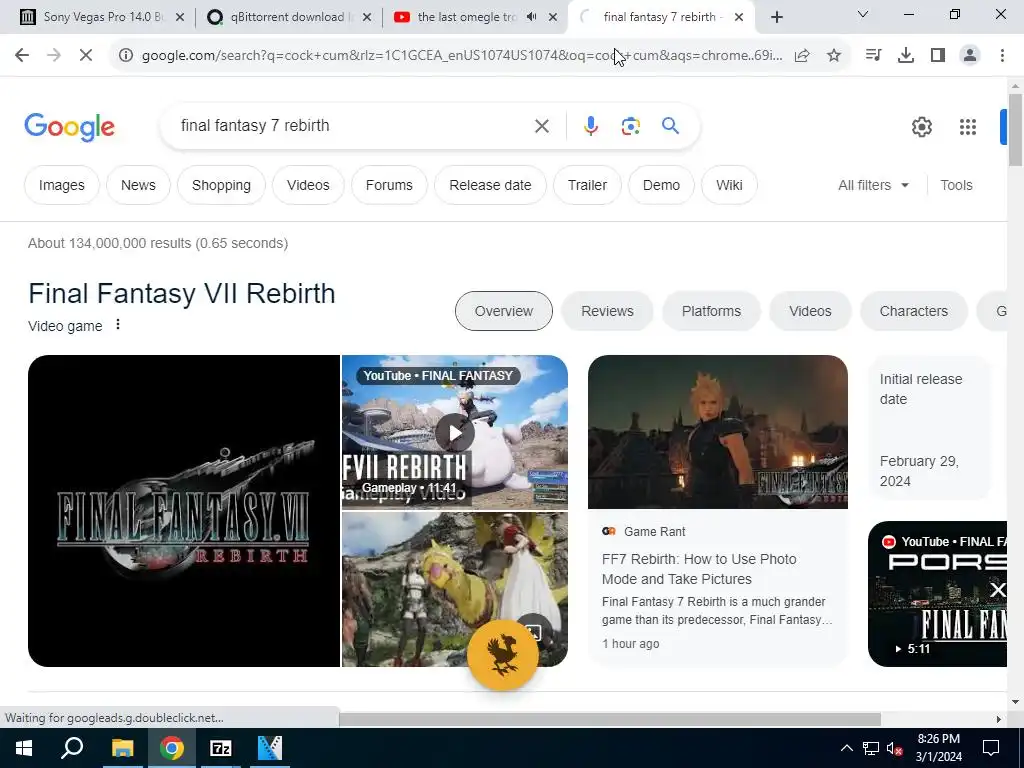Open FF7 Rebirth Photo Mode article link
Image resolution: width=1024 pixels, height=768 pixels.
[699, 569]
